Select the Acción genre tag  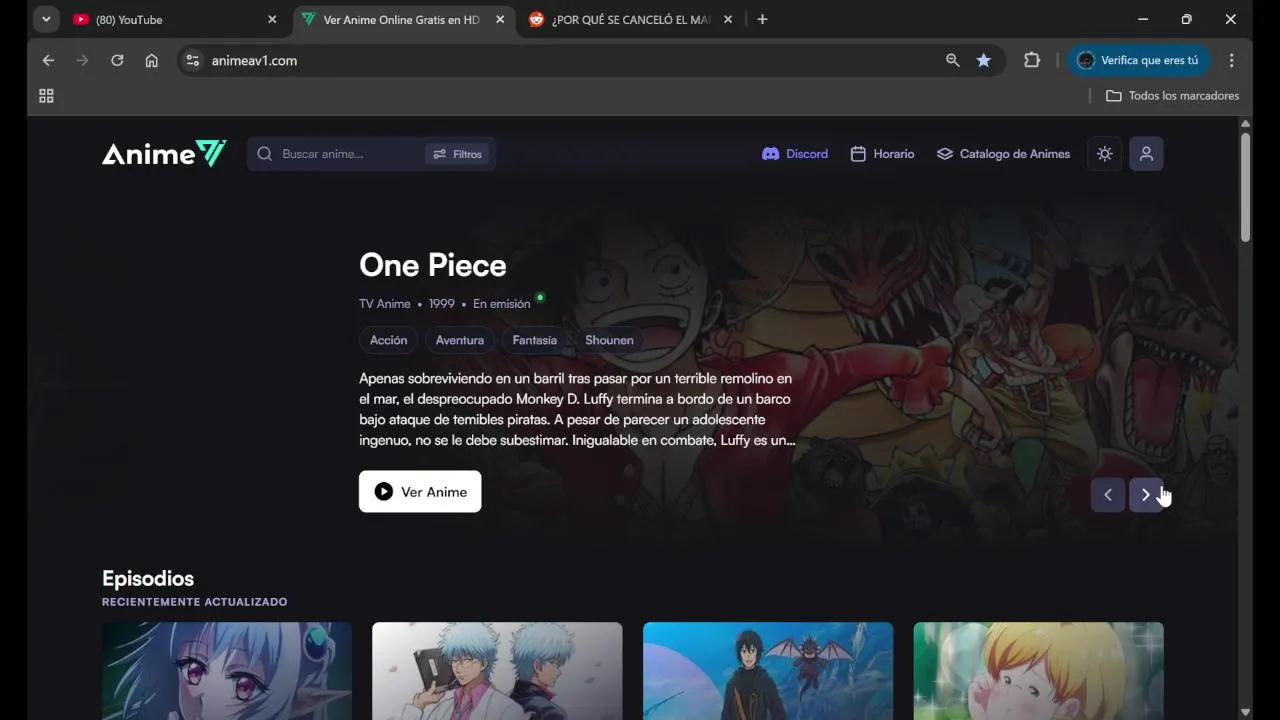pos(388,340)
